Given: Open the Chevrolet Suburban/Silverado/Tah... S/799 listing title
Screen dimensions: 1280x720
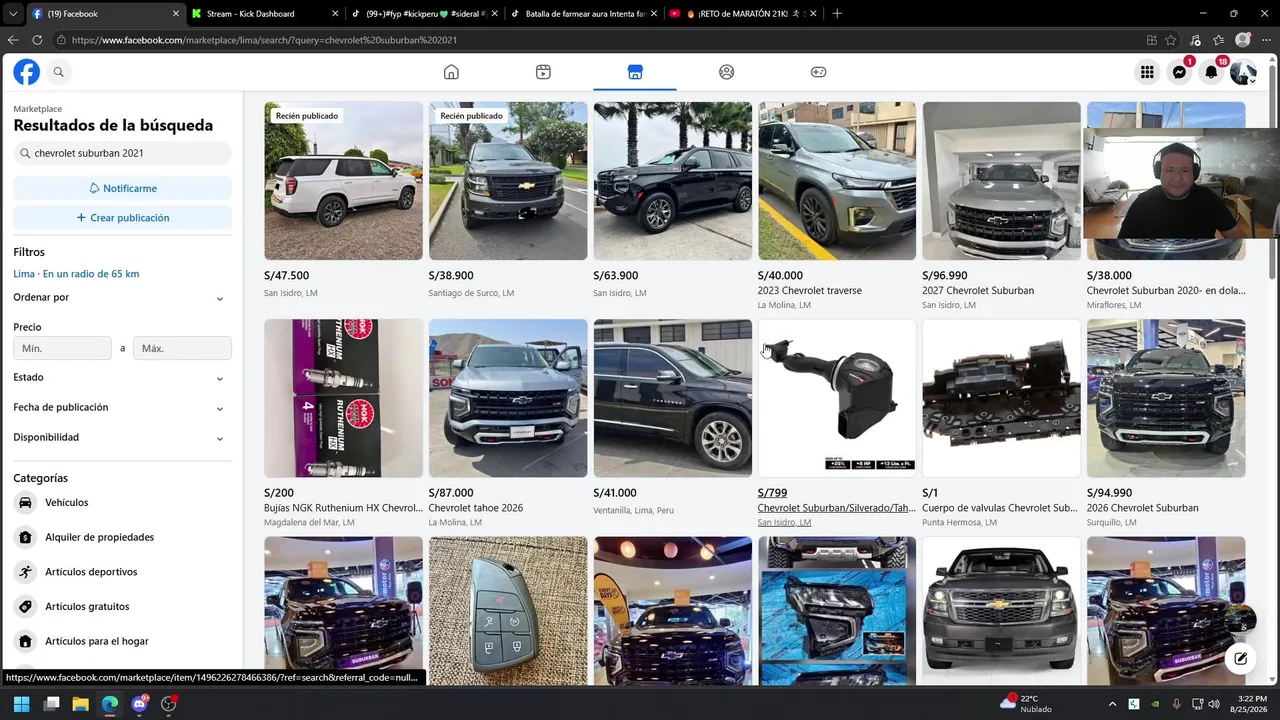Looking at the screenshot, I should (836, 508).
